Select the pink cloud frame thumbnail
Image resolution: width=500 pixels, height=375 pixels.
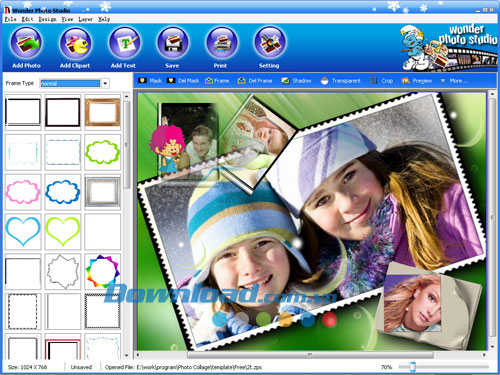pyautogui.click(x=23, y=192)
